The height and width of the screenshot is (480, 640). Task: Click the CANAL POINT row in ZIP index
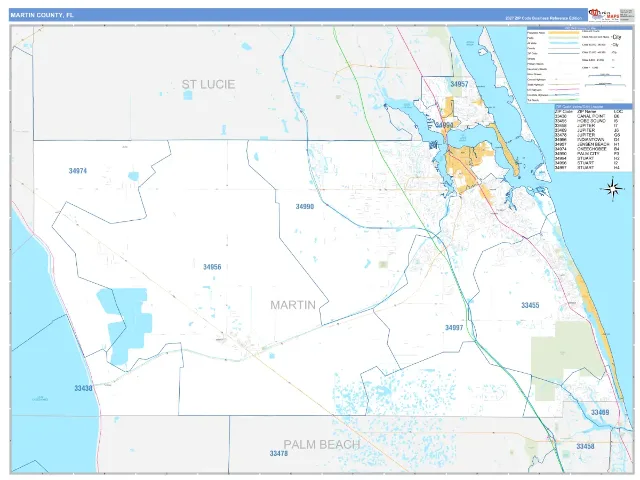[587, 116]
